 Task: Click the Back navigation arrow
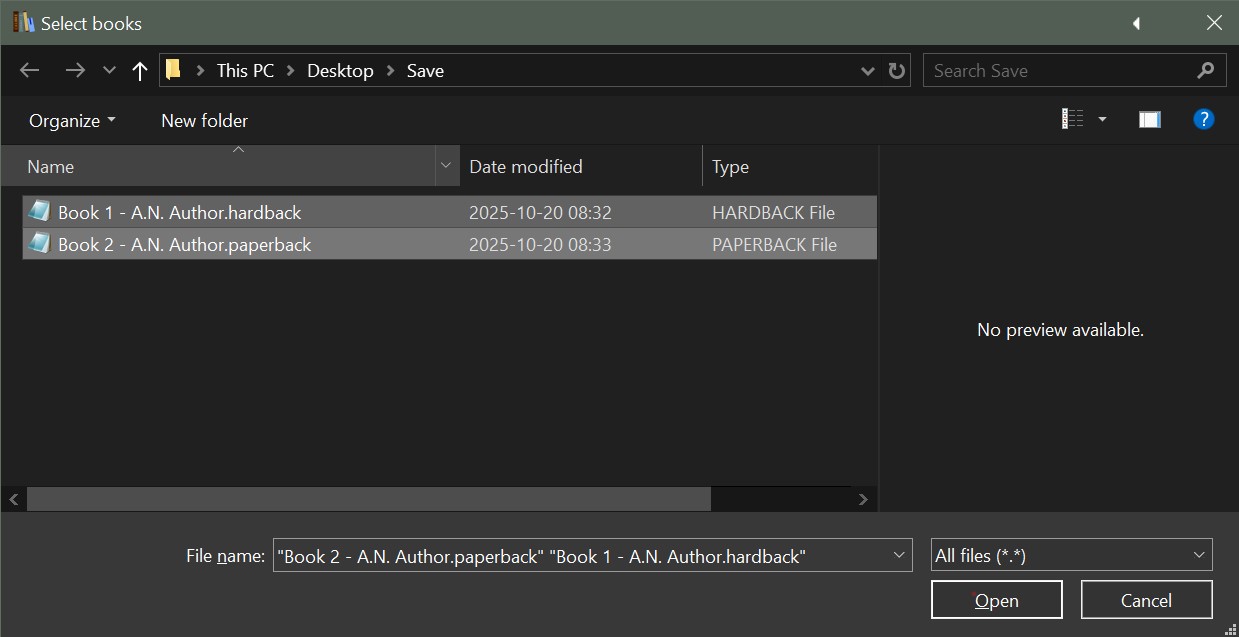[30, 70]
